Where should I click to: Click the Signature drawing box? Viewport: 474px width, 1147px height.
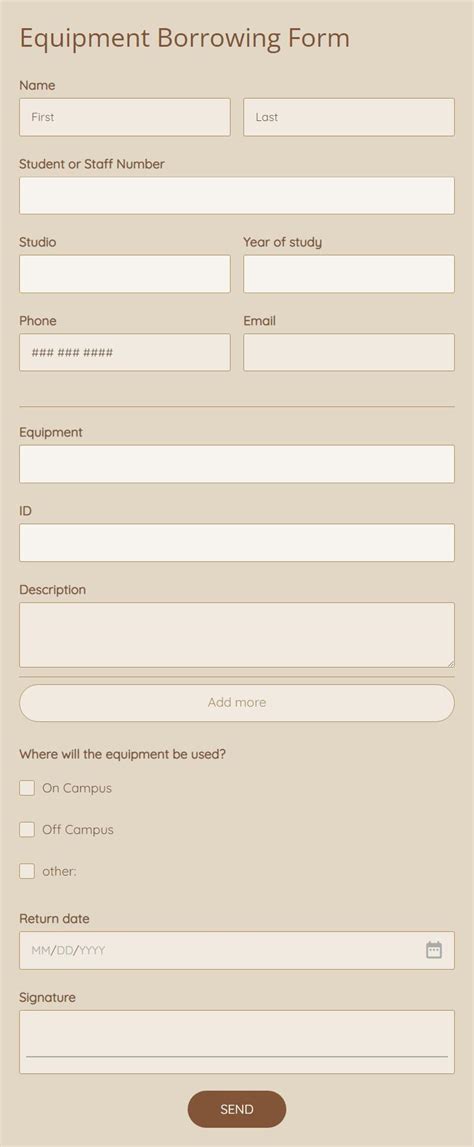tap(237, 1042)
